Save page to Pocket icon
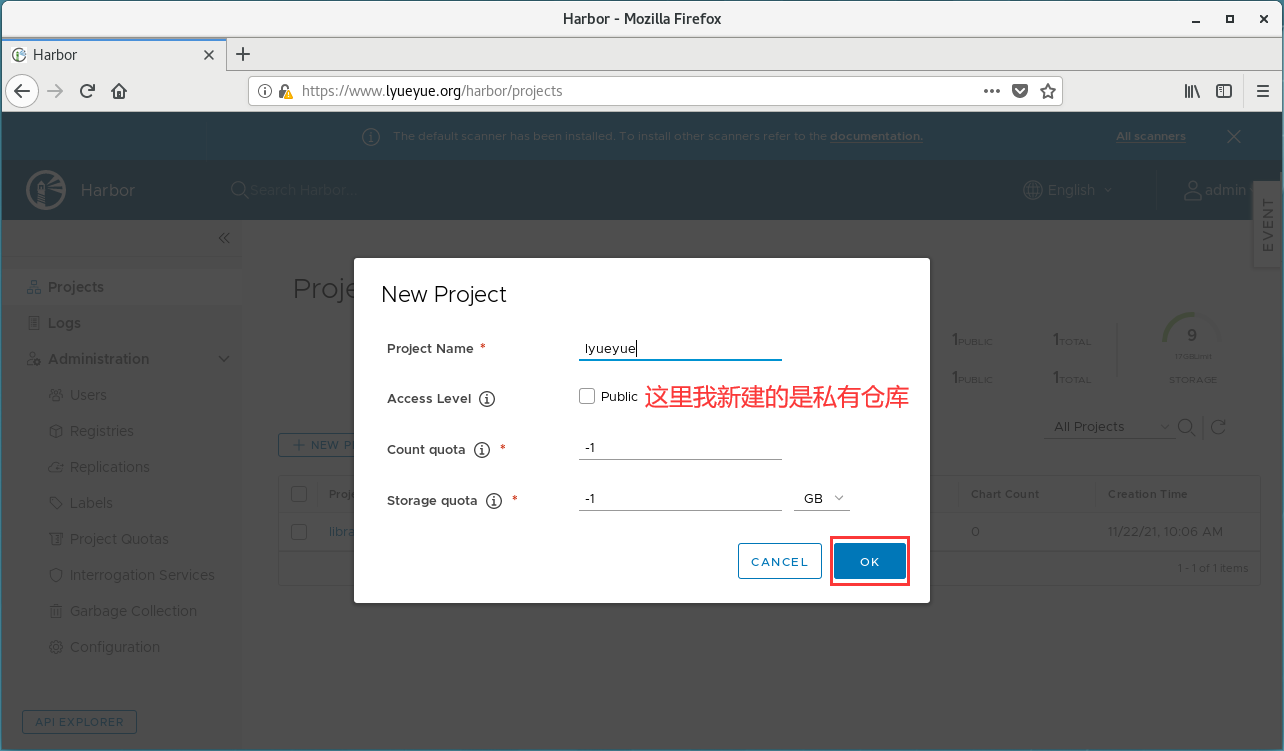Image resolution: width=1284 pixels, height=751 pixels. 1020,91
